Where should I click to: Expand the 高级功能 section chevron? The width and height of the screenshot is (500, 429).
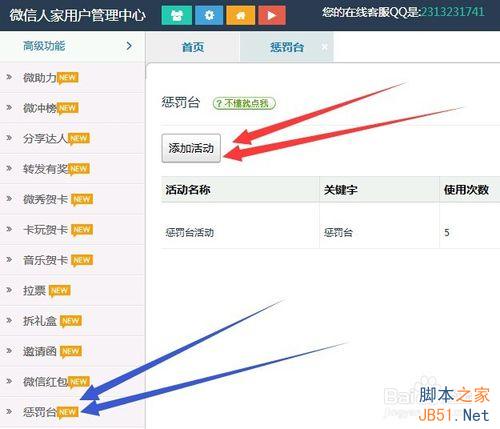129,46
